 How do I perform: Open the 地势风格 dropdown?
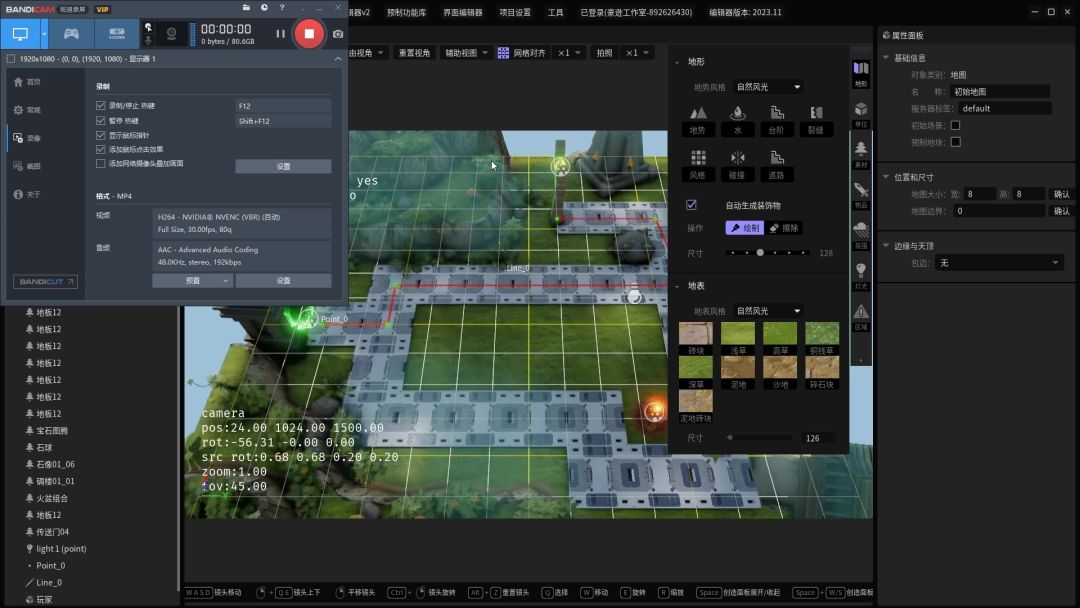point(768,87)
